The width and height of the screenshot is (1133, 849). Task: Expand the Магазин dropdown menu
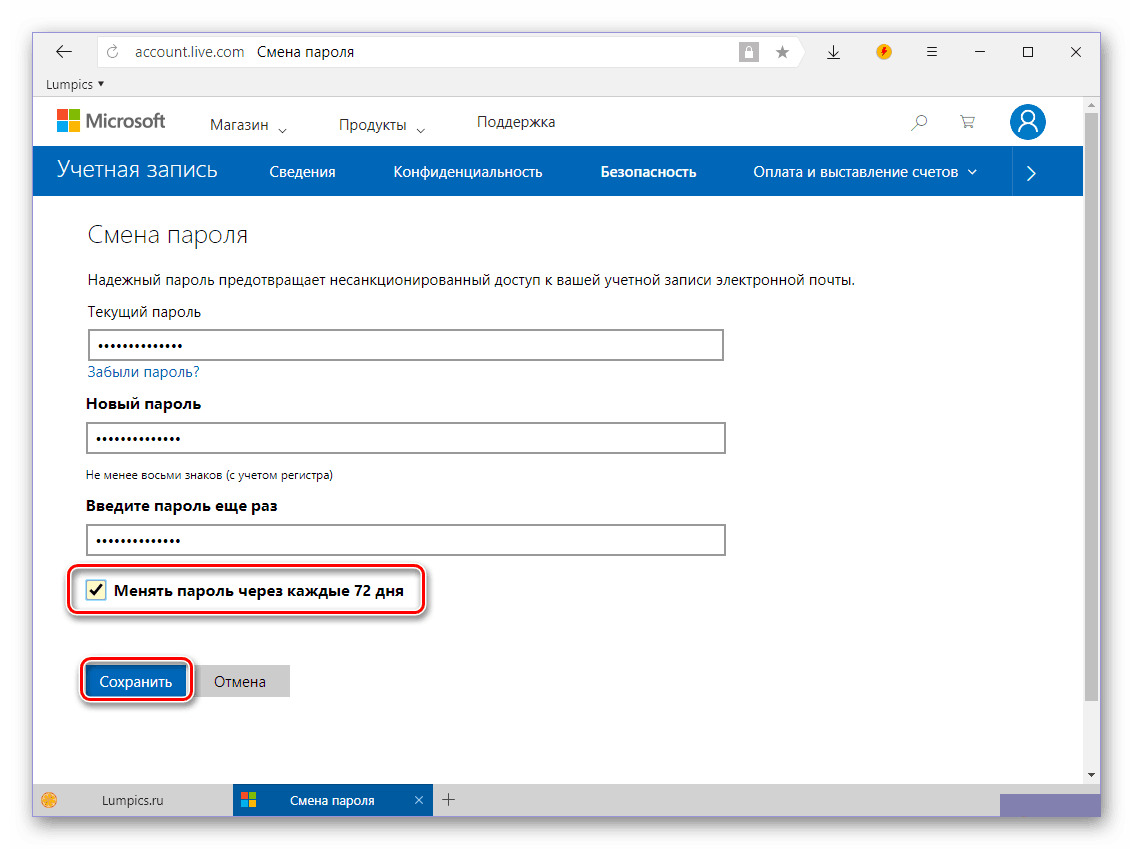(248, 125)
